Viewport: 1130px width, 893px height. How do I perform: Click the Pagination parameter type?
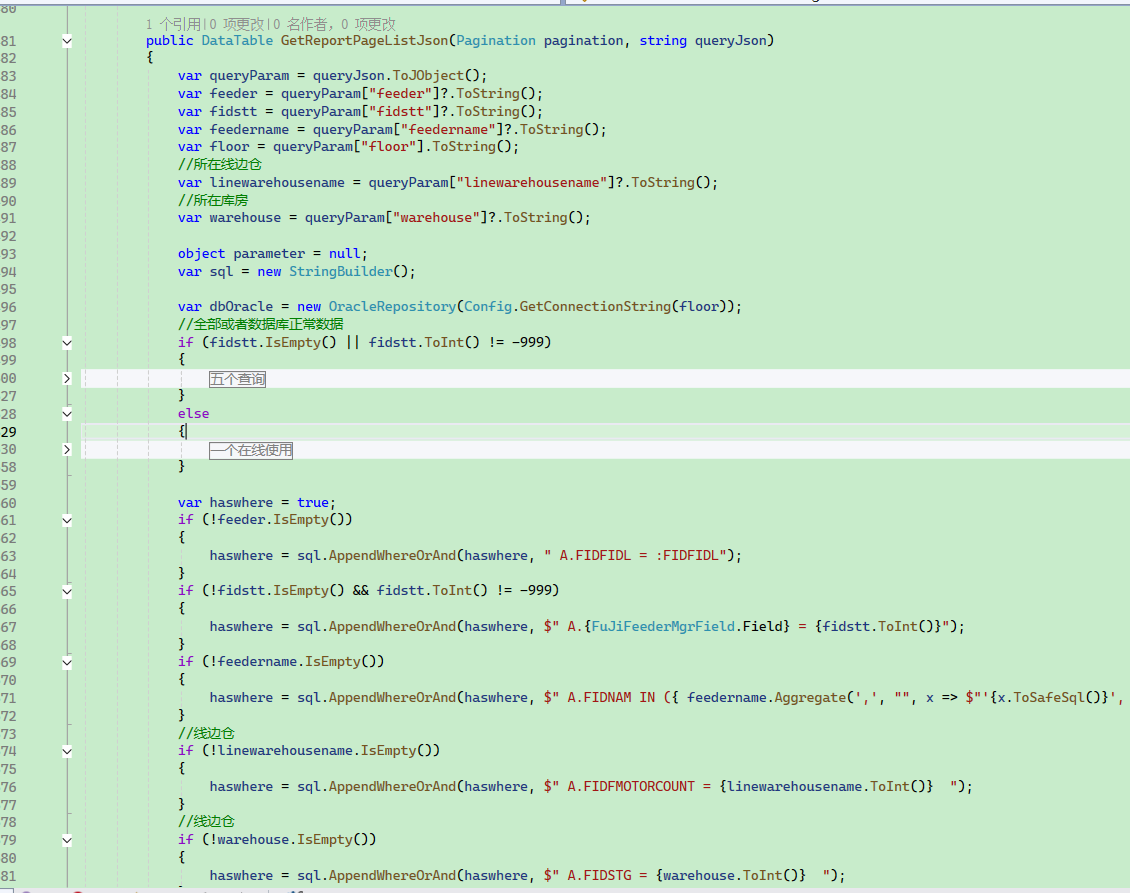tap(495, 41)
